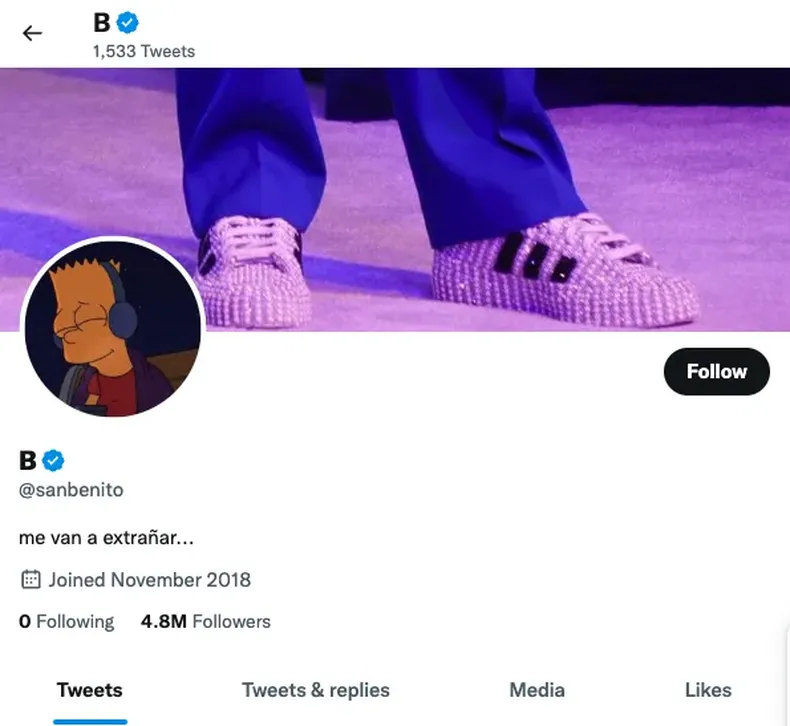790x726 pixels.
Task: Click the right sparkly sneaker in the banner
Action: tap(562, 273)
